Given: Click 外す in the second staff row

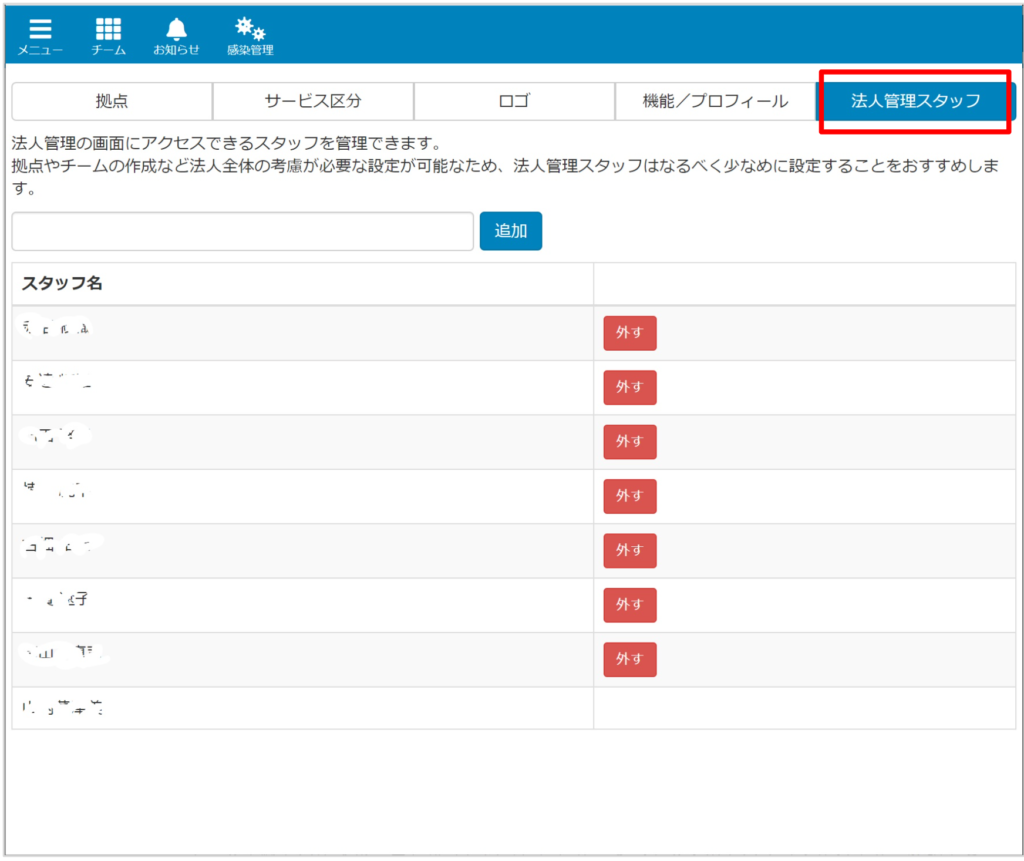Looking at the screenshot, I should click(630, 387).
